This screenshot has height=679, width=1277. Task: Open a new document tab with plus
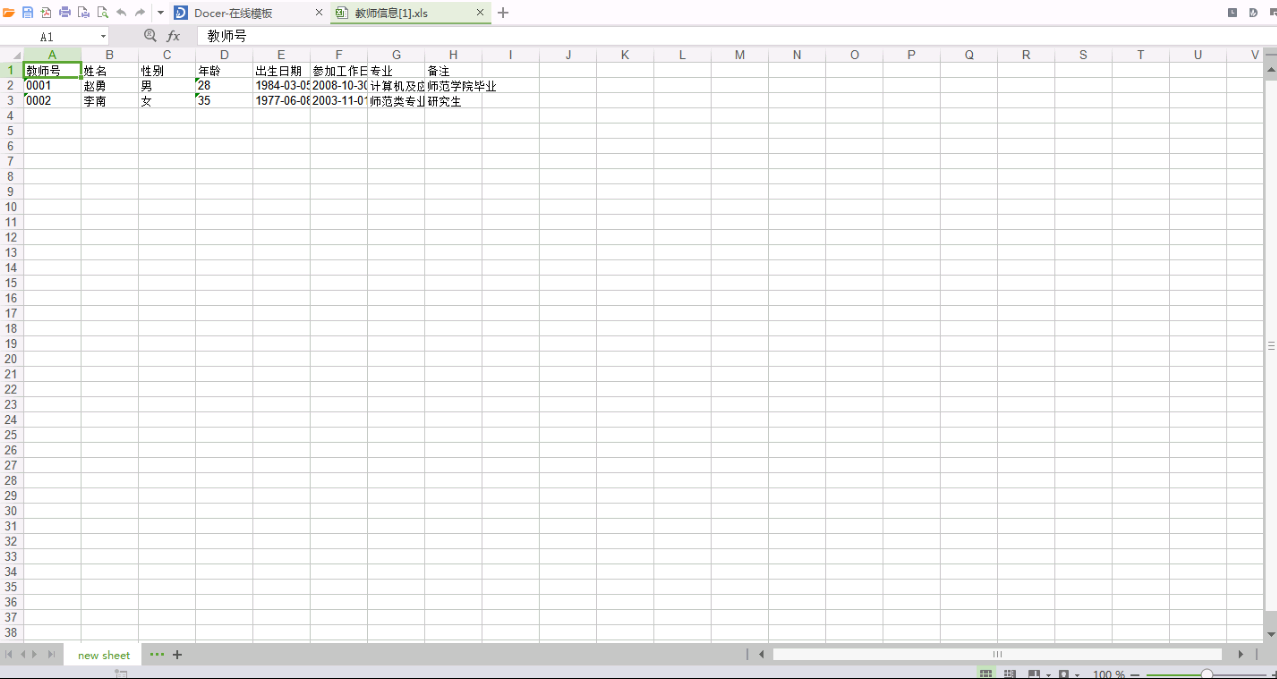click(x=503, y=13)
